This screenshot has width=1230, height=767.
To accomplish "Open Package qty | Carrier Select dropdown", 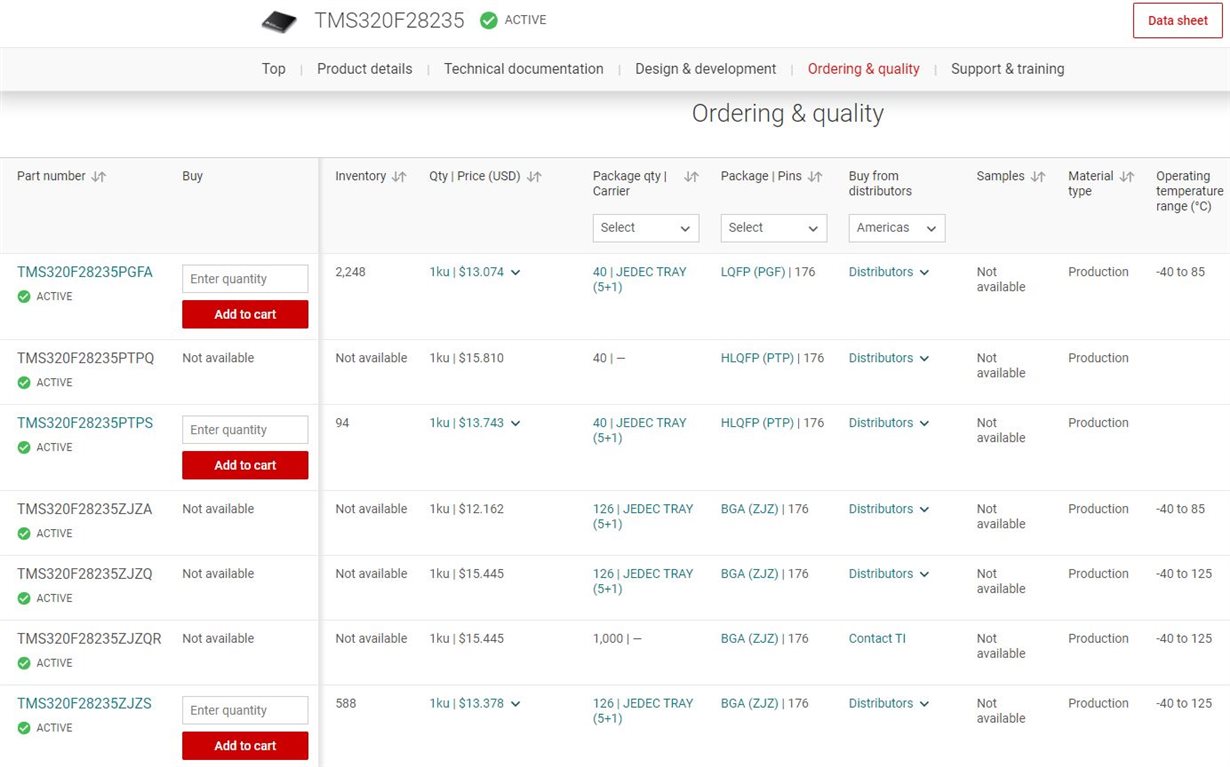I will click(646, 228).
